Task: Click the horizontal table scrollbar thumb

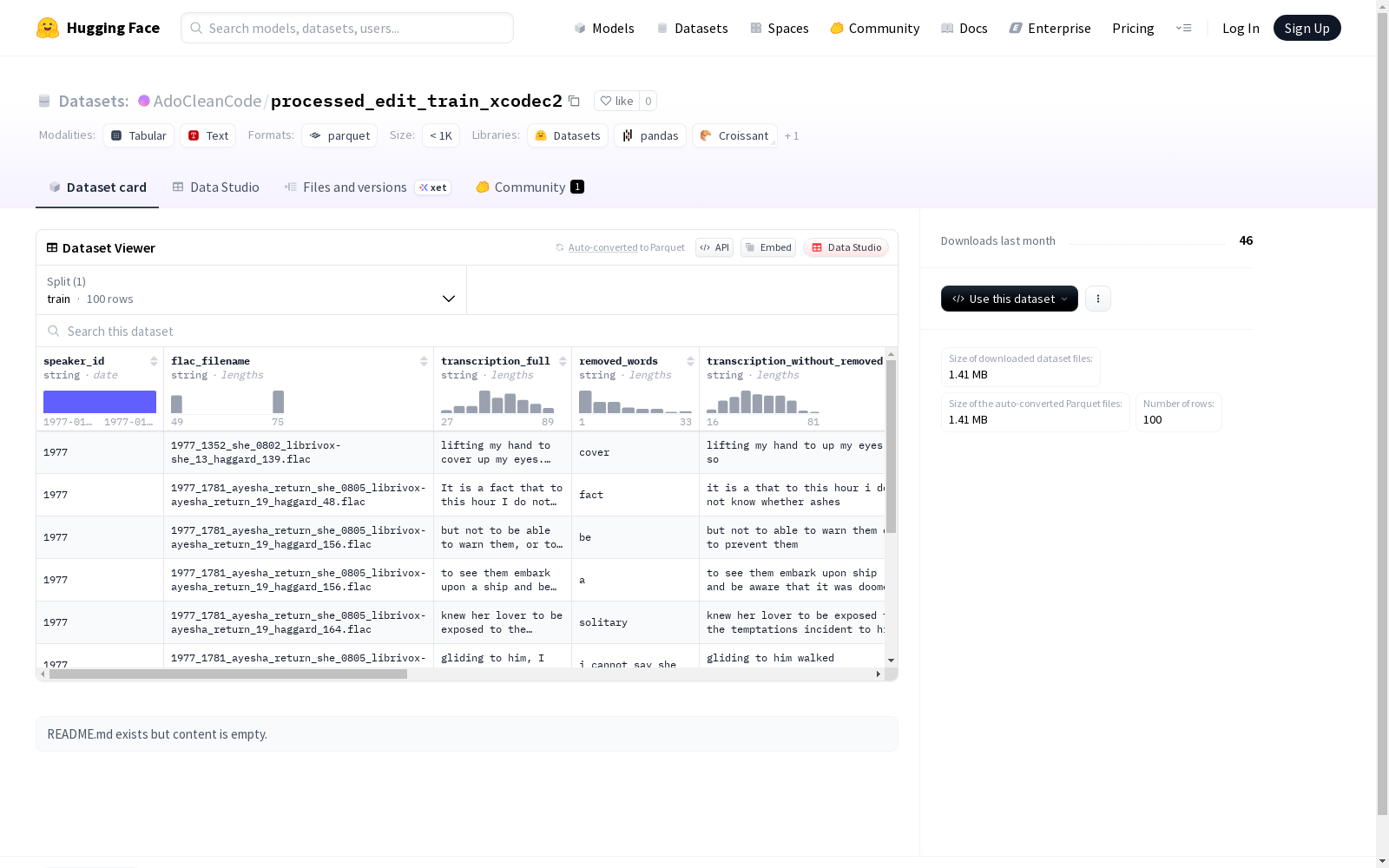Action: pyautogui.click(x=228, y=674)
